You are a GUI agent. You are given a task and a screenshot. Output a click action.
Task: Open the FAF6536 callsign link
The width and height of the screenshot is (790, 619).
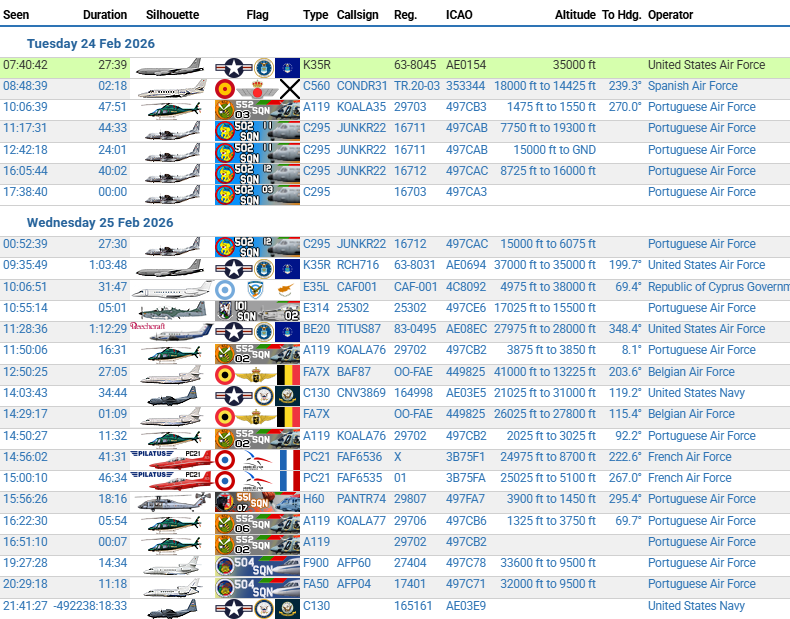coord(359,457)
